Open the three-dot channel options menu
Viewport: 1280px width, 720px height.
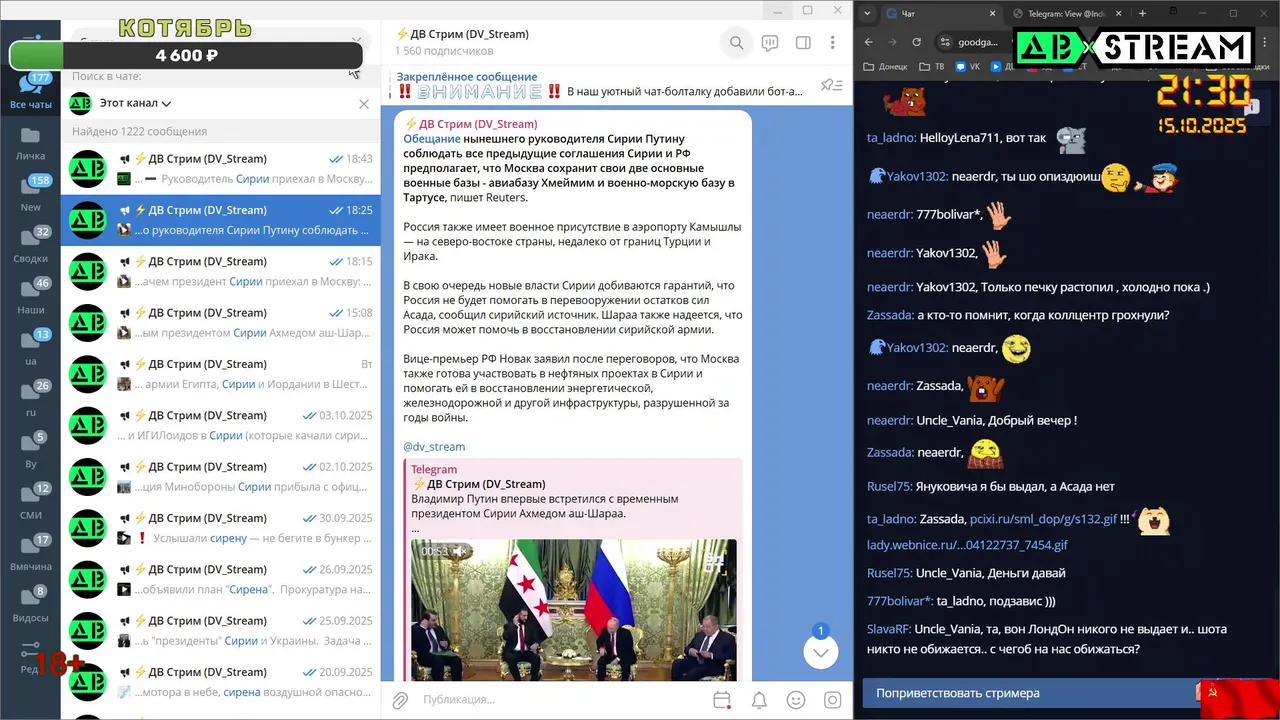(832, 43)
